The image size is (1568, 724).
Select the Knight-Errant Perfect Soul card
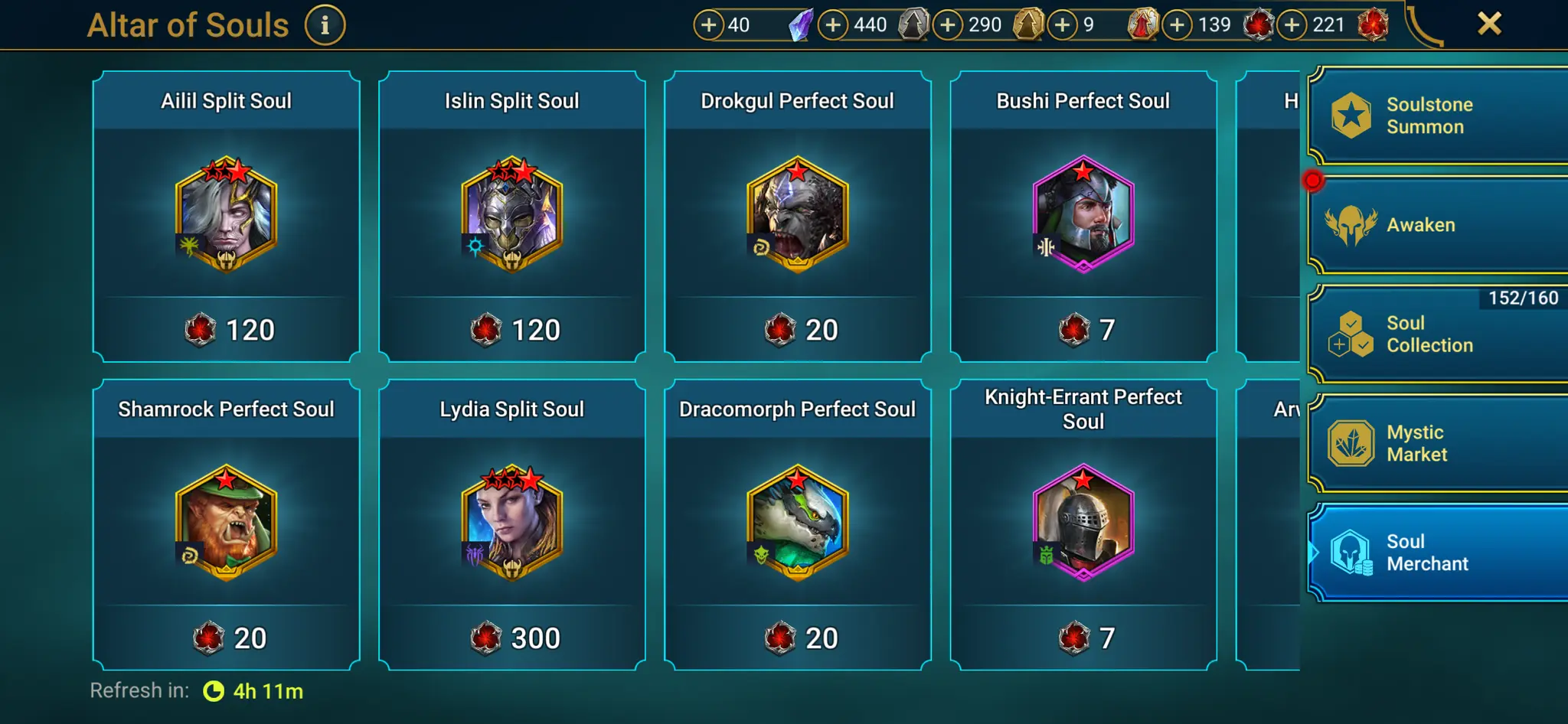point(1083,525)
